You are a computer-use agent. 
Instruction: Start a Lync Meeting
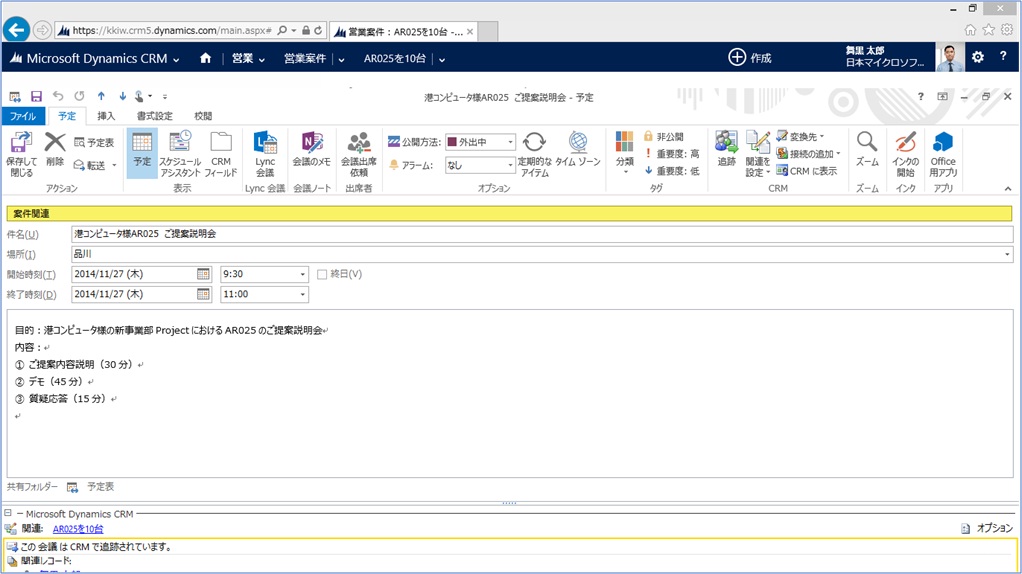click(265, 154)
